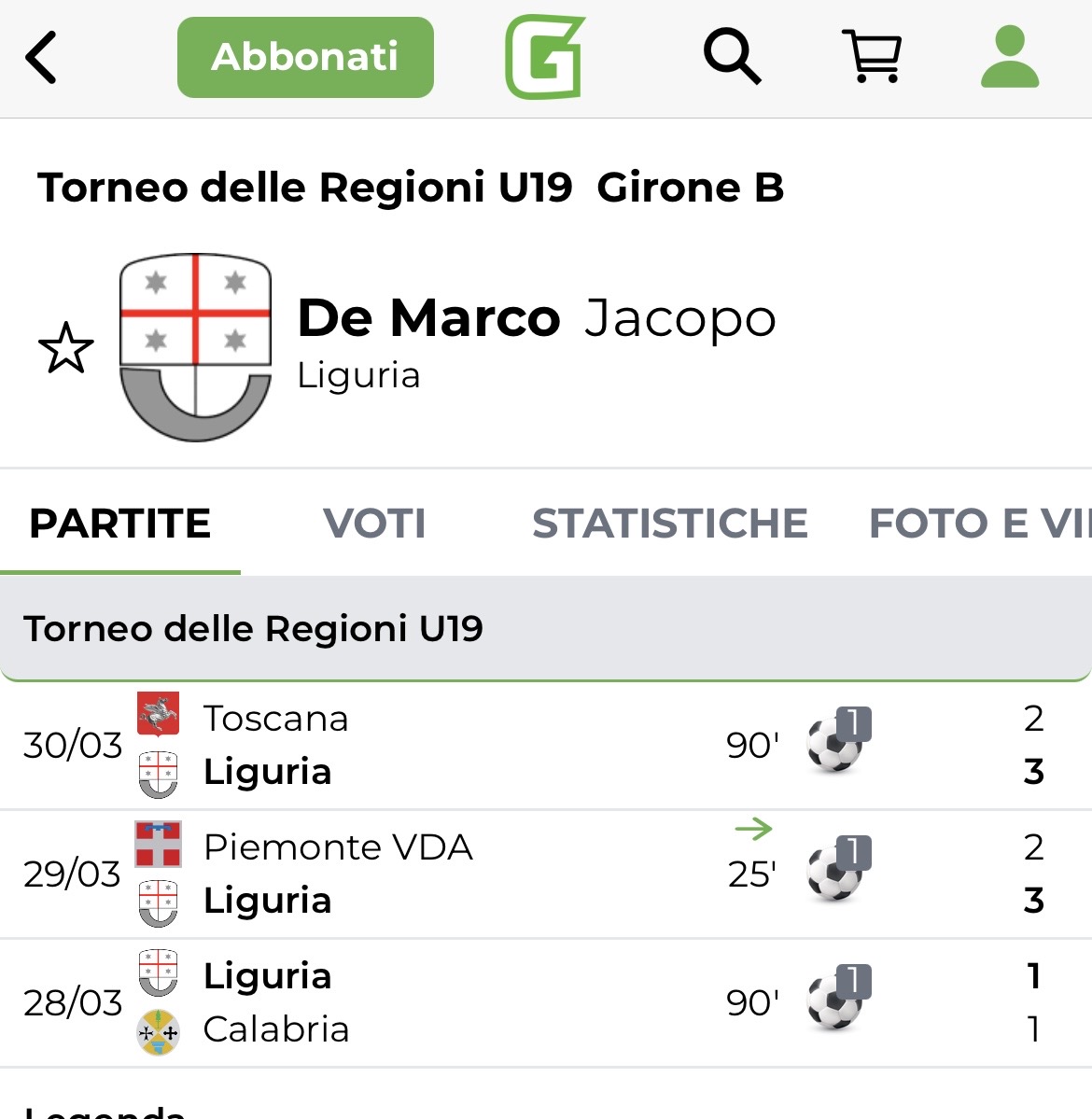Open the Toscana team link

click(275, 719)
